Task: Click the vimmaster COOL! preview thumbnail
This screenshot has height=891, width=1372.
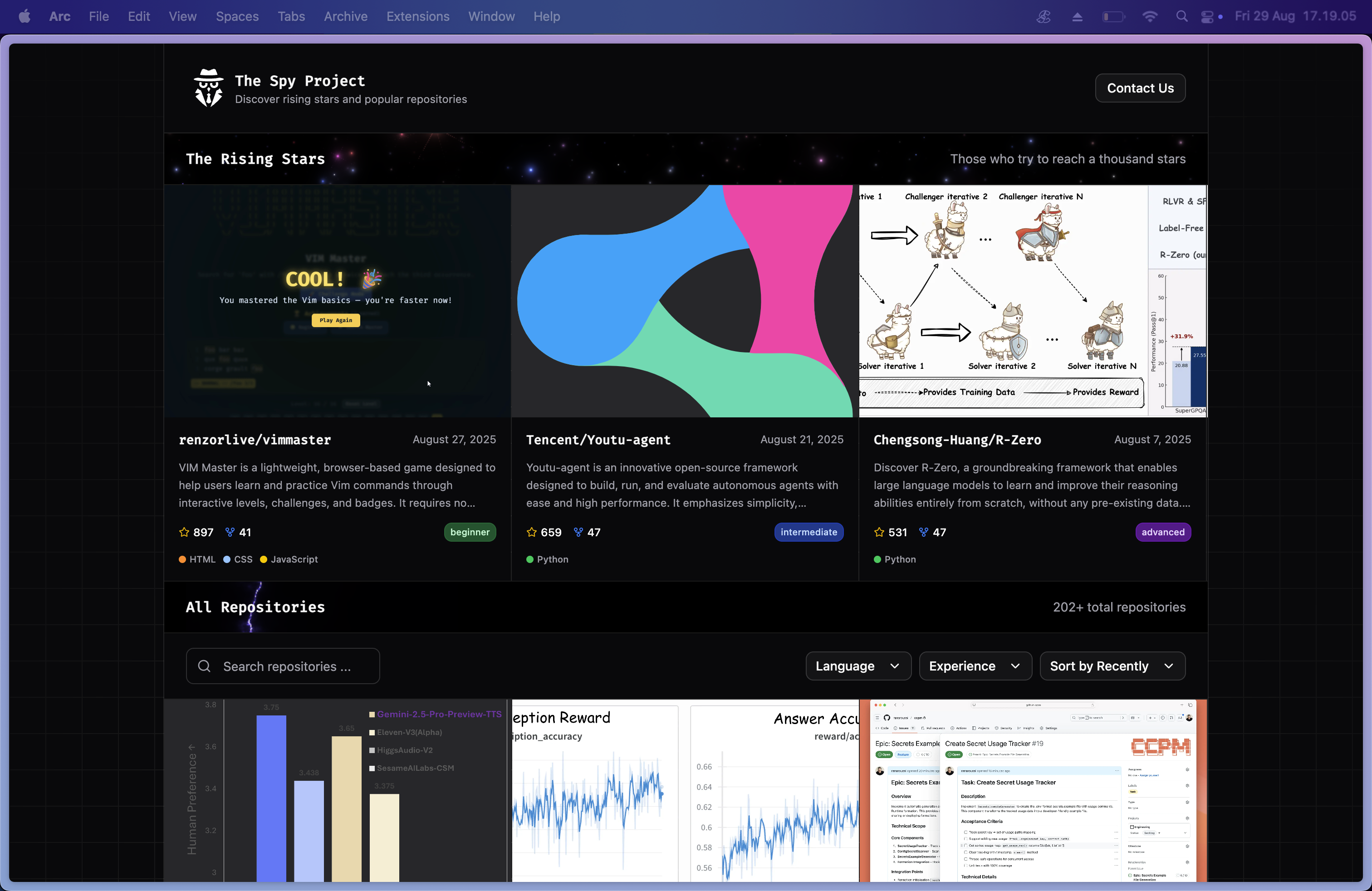Action: (x=337, y=301)
